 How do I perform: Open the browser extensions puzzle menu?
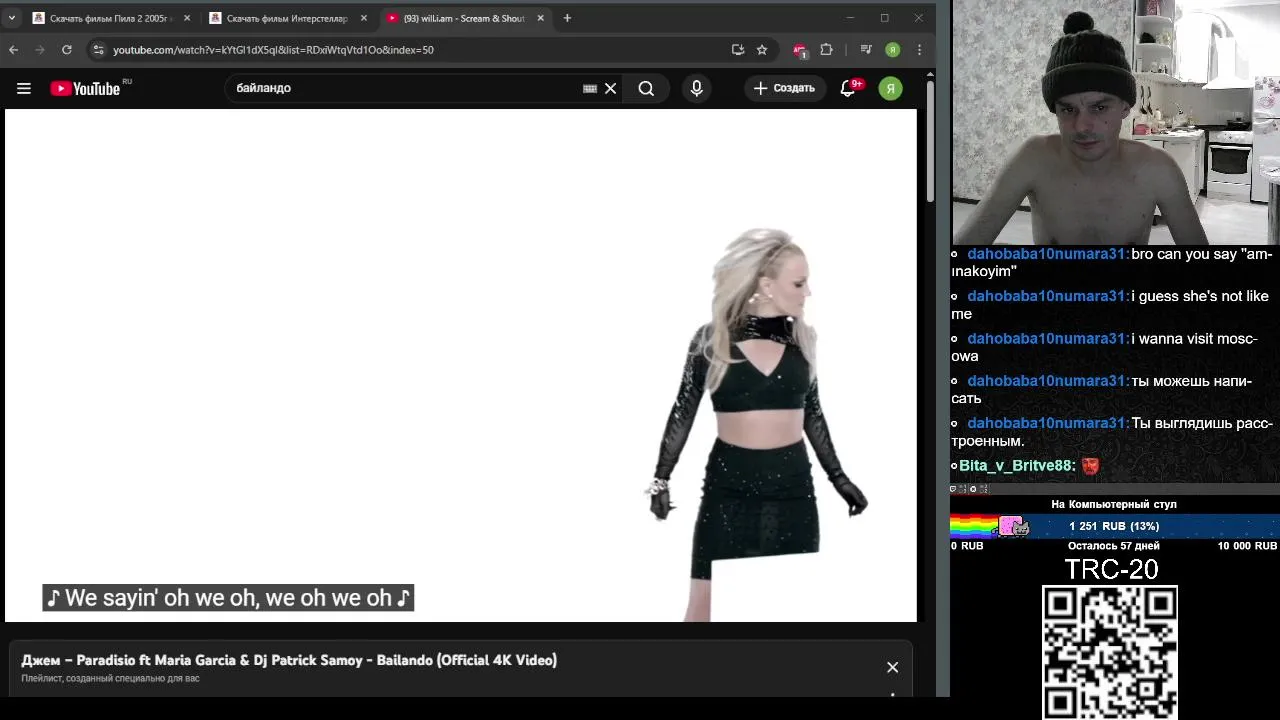click(826, 49)
